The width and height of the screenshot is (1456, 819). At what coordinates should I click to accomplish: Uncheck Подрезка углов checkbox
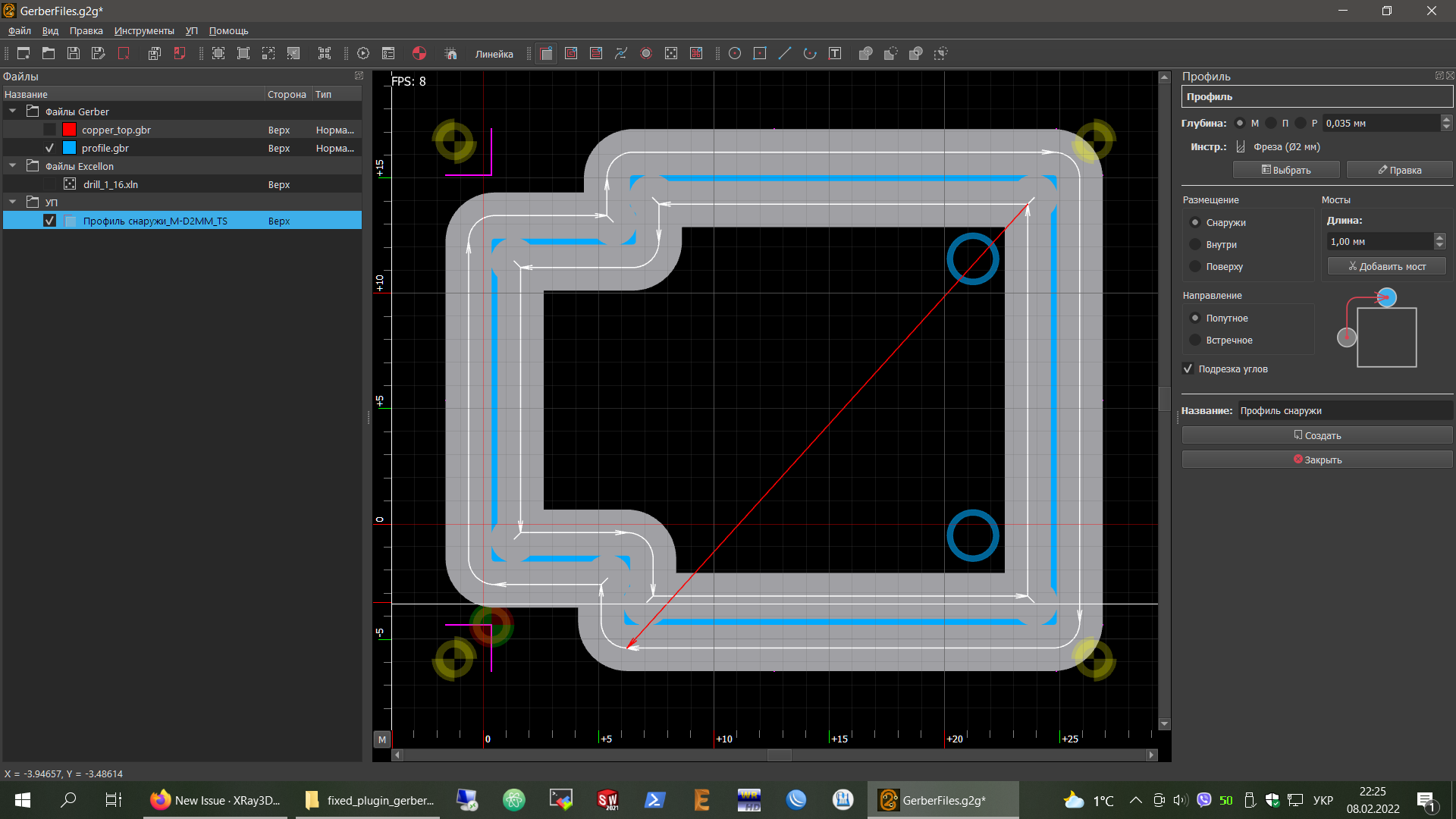click(x=1188, y=369)
